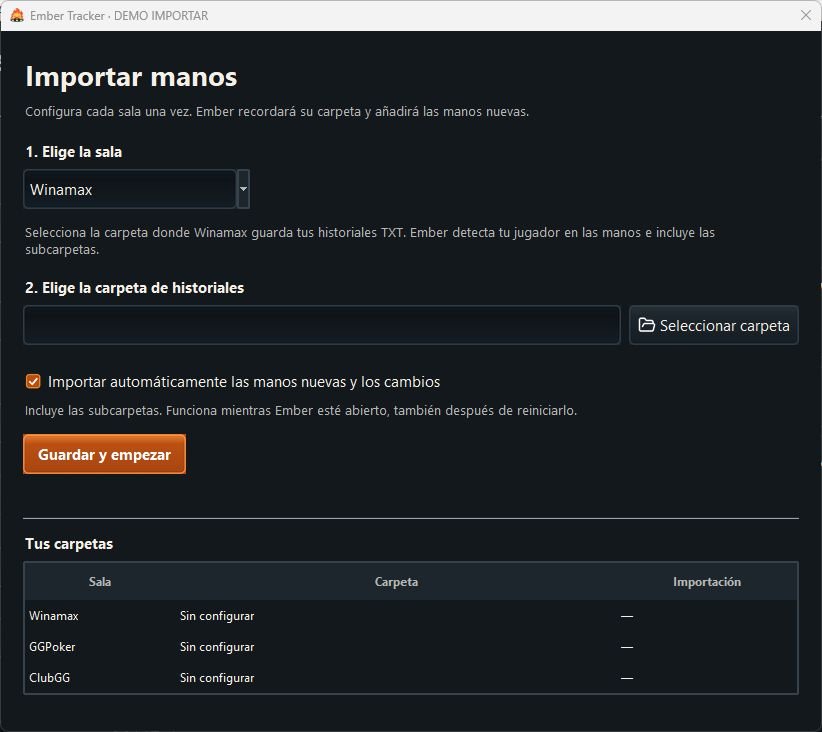Select the Winamax row in Tus carpetas
The height and width of the screenshot is (732, 822).
click(x=411, y=616)
